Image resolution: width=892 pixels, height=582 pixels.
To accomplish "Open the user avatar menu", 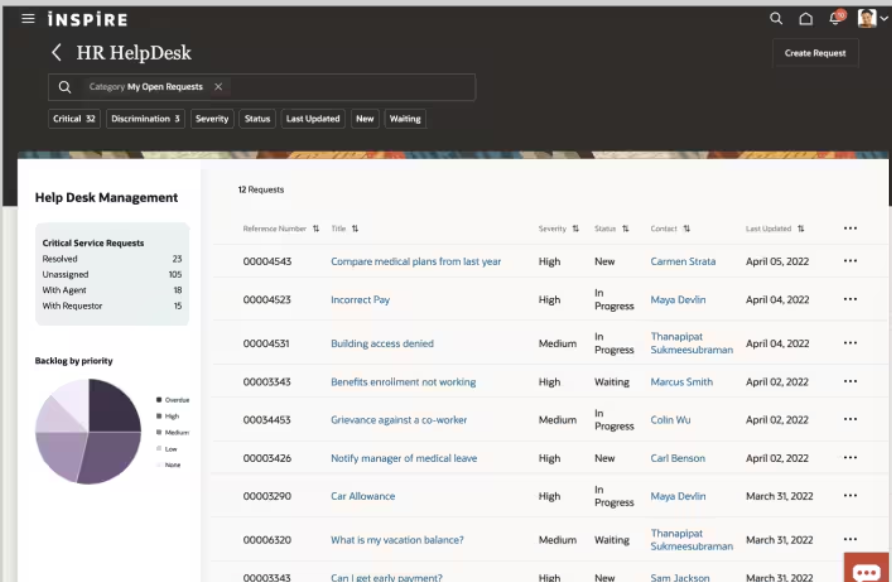I will coord(872,19).
